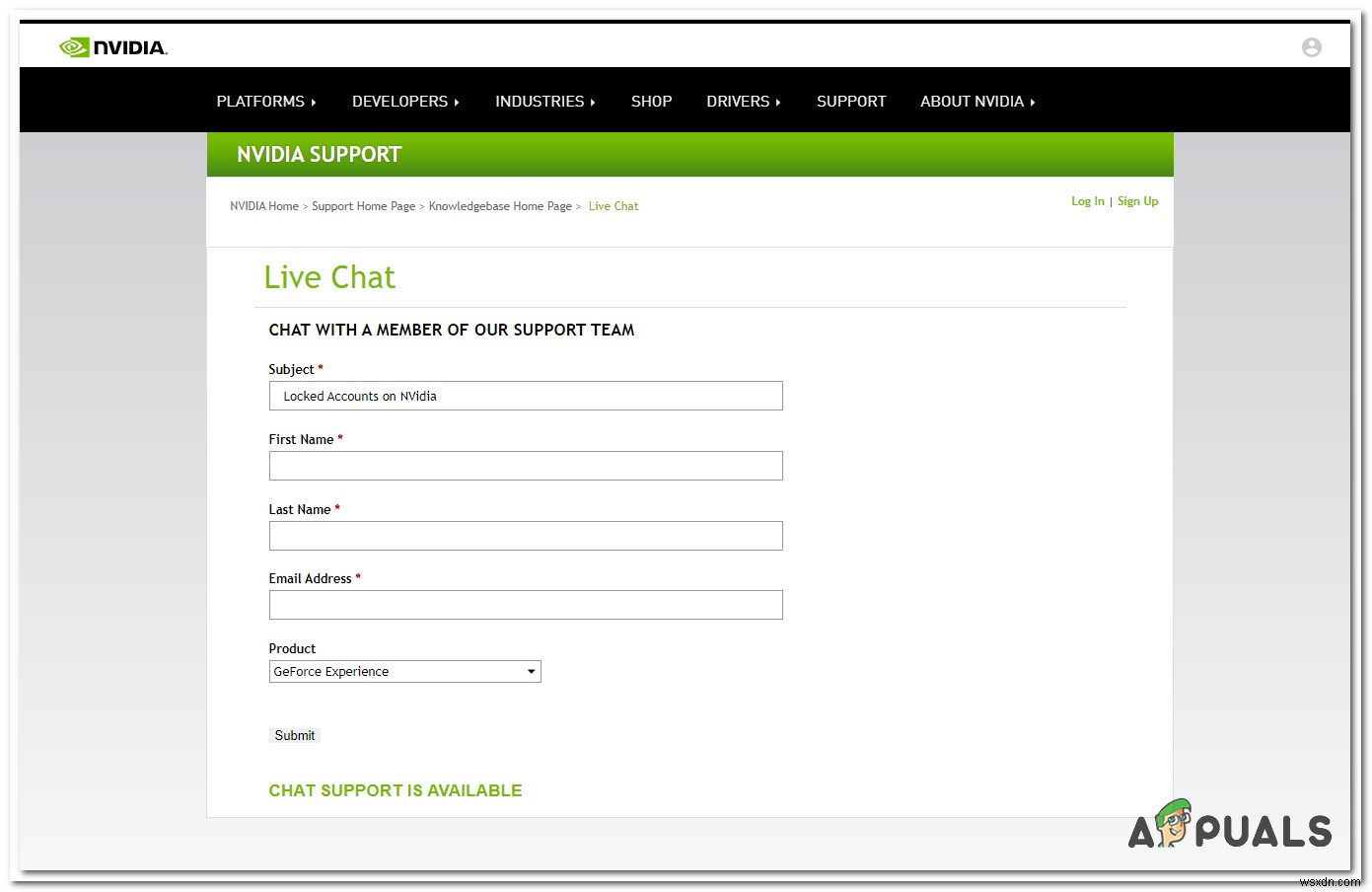
Task: Open the user account profile icon
Action: 1311,47
